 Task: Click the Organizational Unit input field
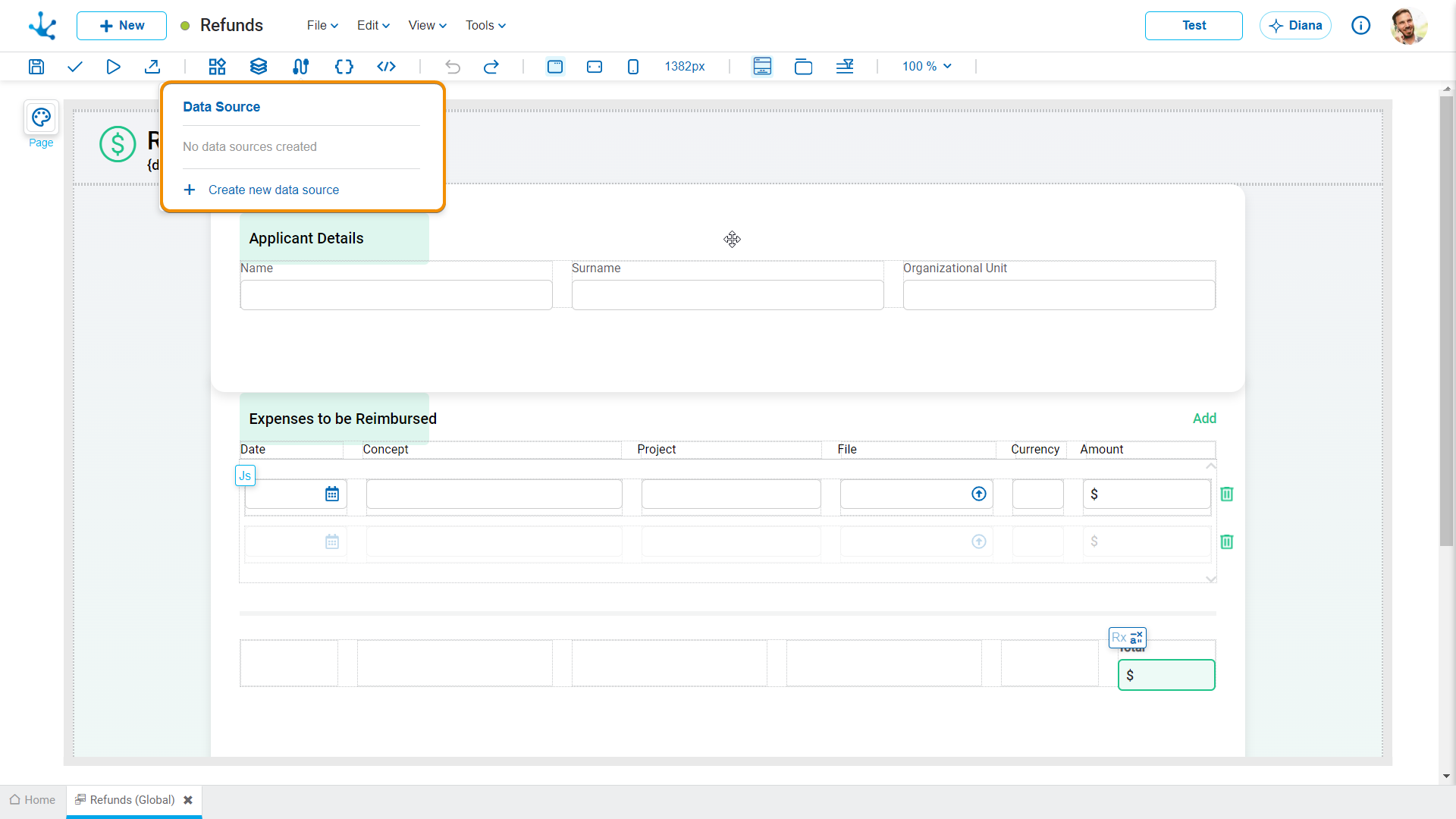pos(1059,295)
